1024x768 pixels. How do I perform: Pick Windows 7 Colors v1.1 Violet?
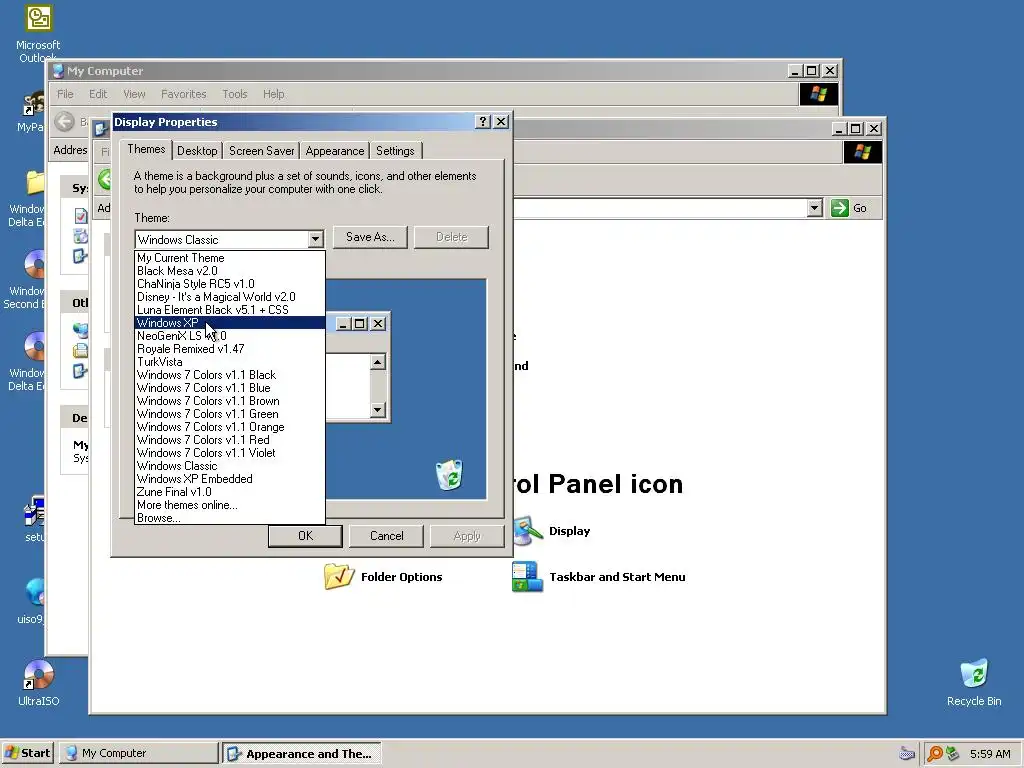[x=229, y=453]
